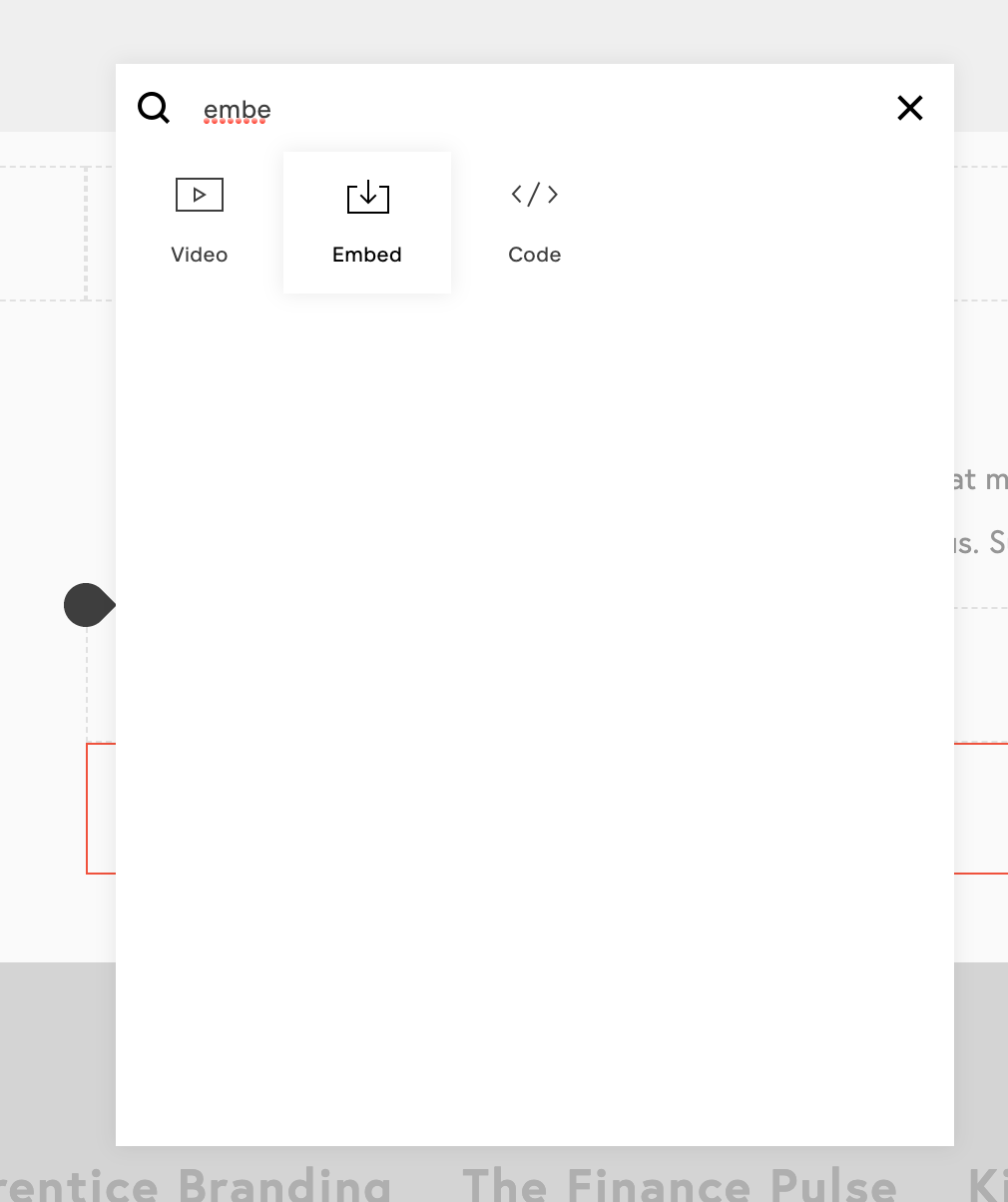This screenshot has height=1202, width=1008.
Task: Select the red-outlined block on left edge
Action: (101, 809)
